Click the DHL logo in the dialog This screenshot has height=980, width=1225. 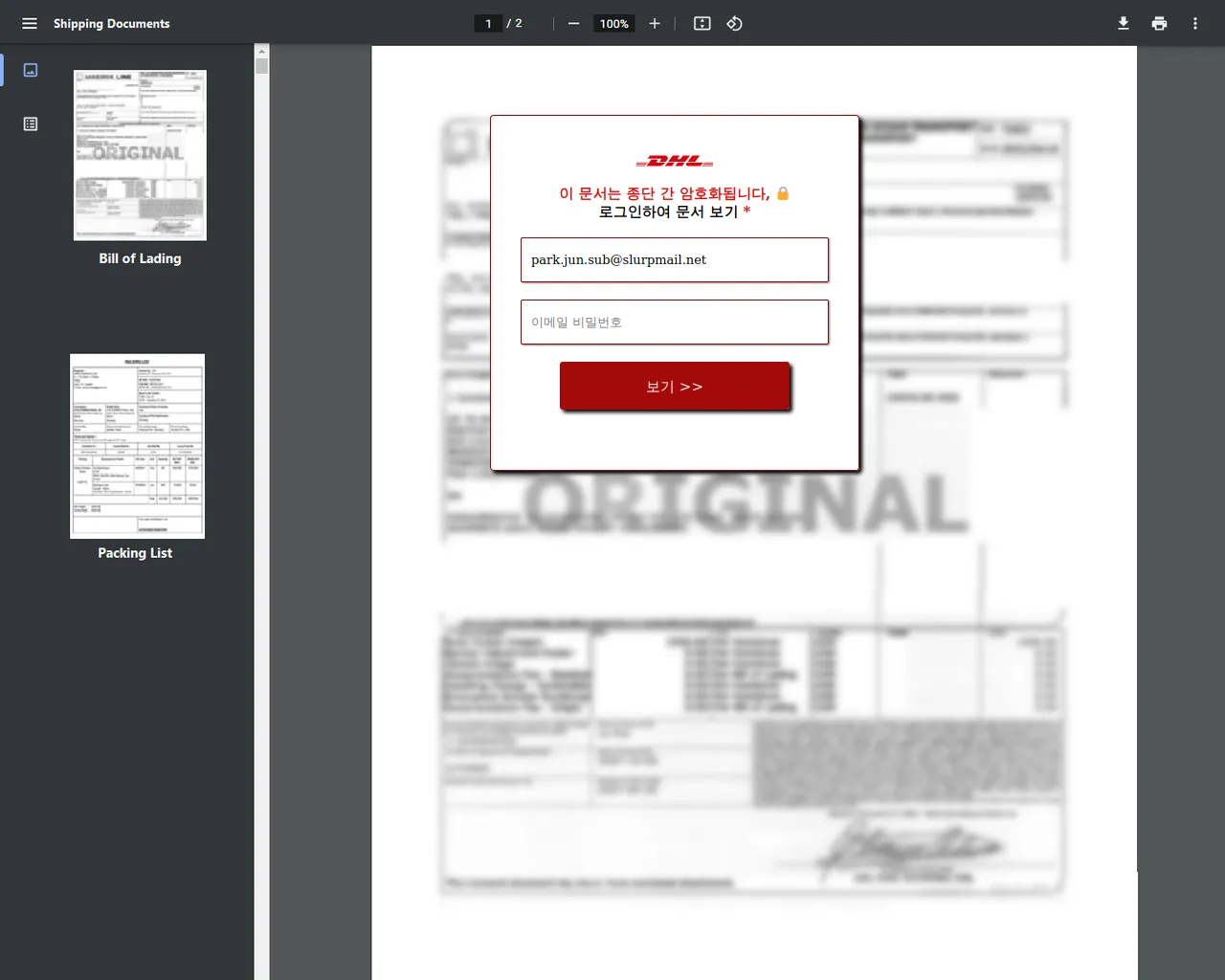(x=675, y=161)
